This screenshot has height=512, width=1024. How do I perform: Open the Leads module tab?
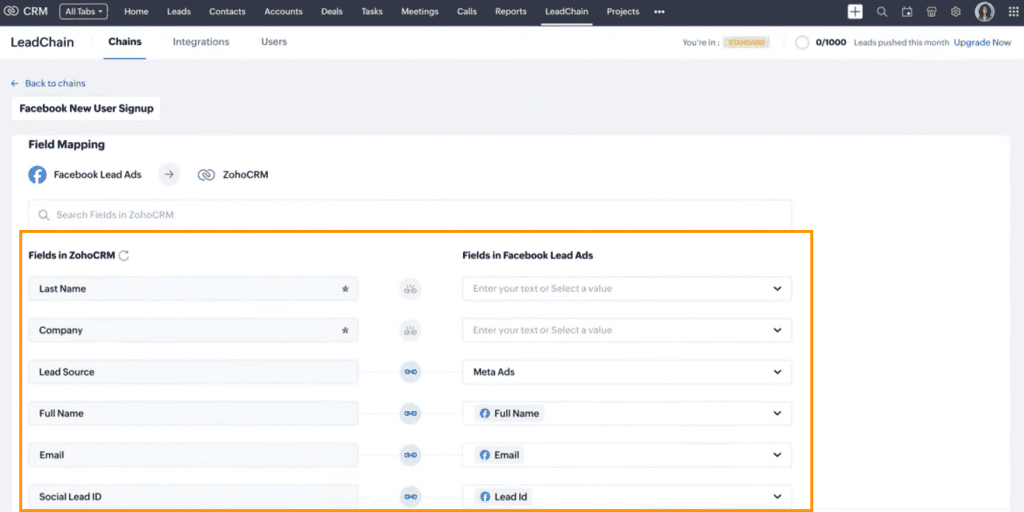pos(178,12)
